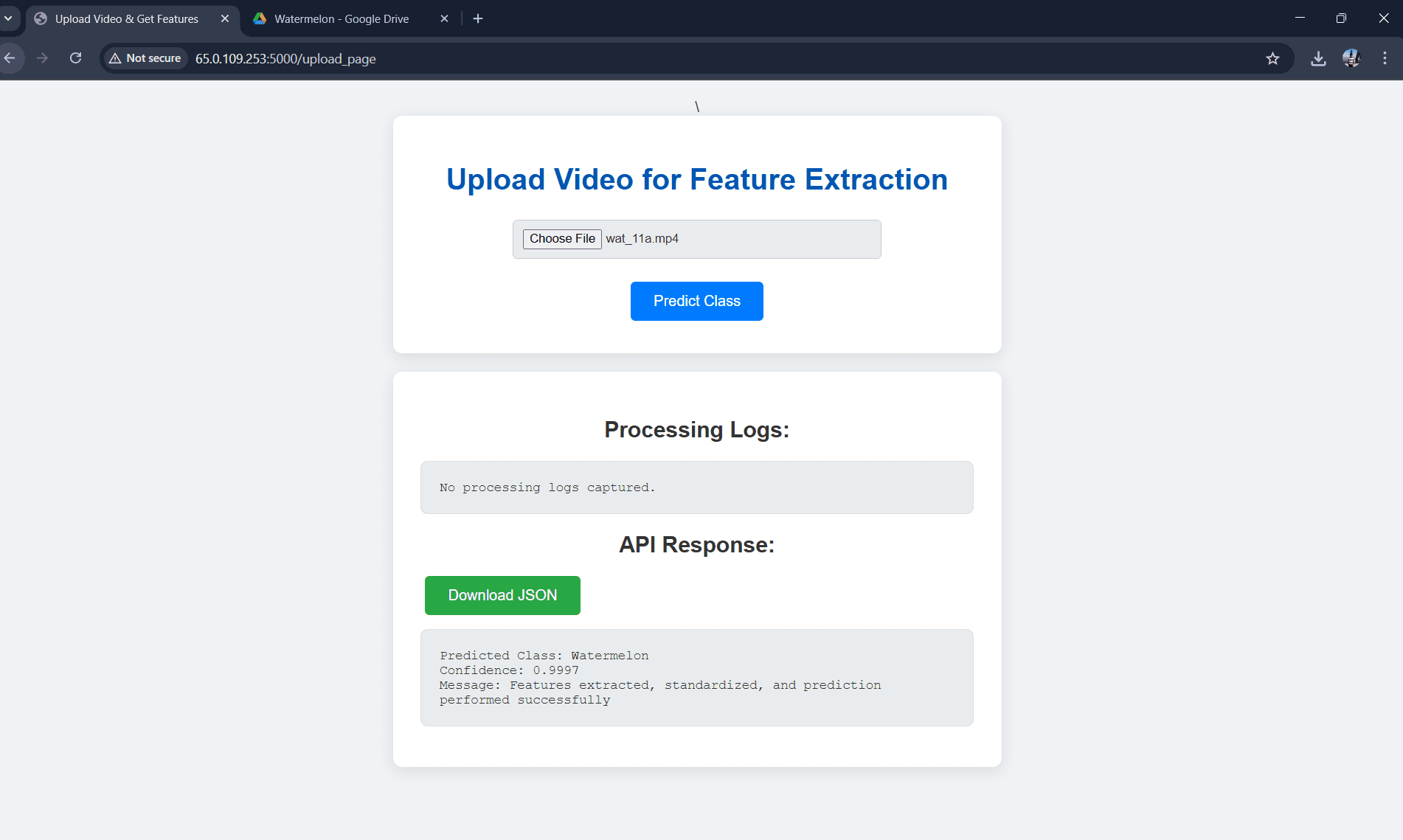Select the Upload Video & Get Features tab

tap(126, 19)
